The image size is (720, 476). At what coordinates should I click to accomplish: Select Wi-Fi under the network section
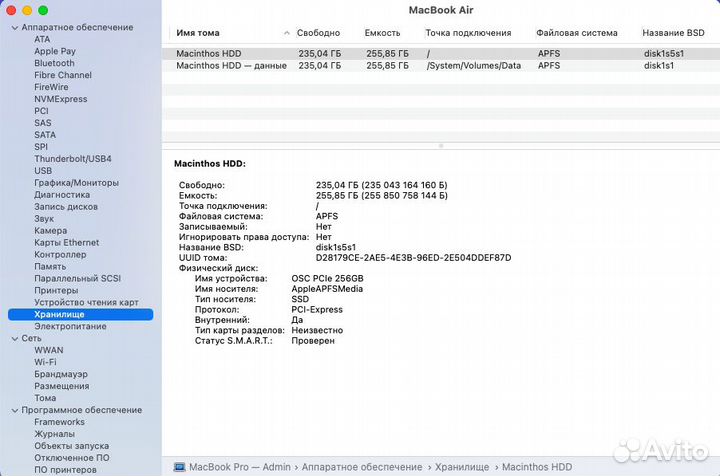(45, 362)
